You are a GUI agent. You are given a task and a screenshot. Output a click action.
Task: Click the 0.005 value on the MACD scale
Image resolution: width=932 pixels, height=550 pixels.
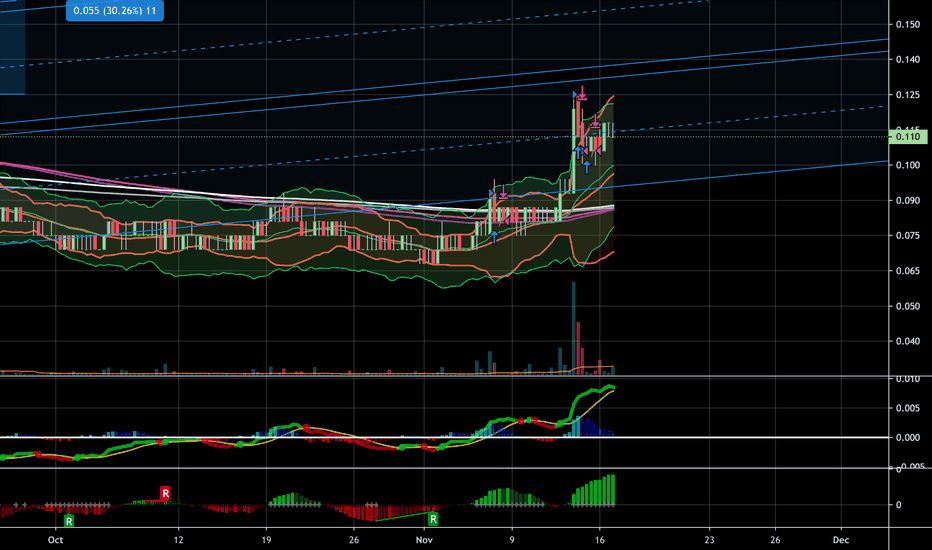point(908,408)
